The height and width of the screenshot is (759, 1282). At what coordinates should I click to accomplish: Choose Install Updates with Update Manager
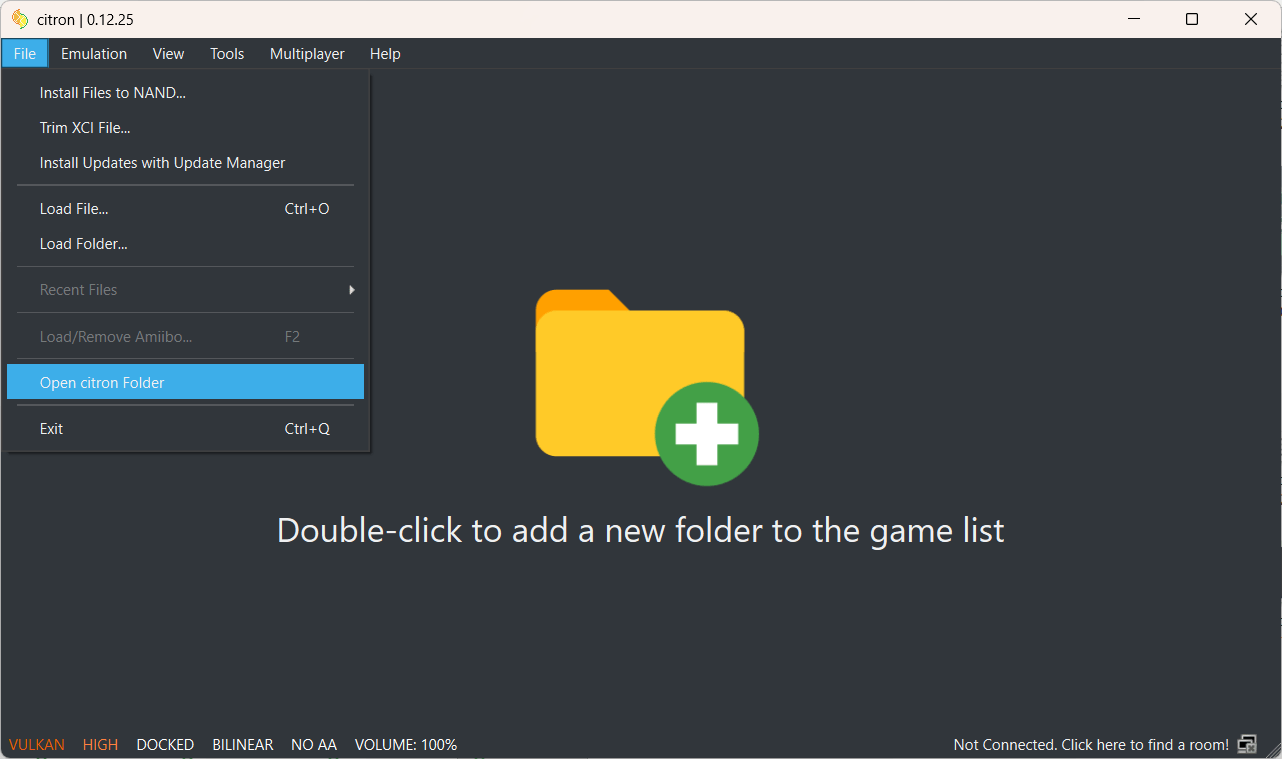(185, 163)
